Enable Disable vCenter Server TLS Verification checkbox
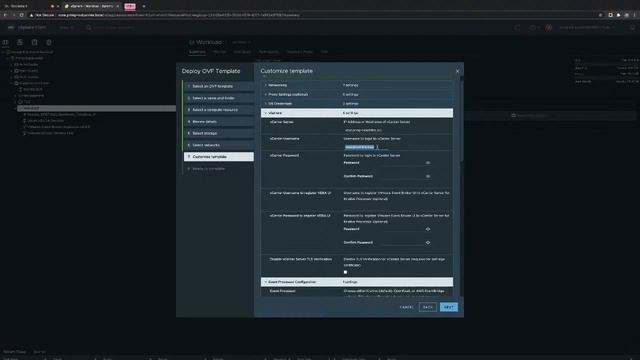This screenshot has width=640, height=360. (x=345, y=272)
